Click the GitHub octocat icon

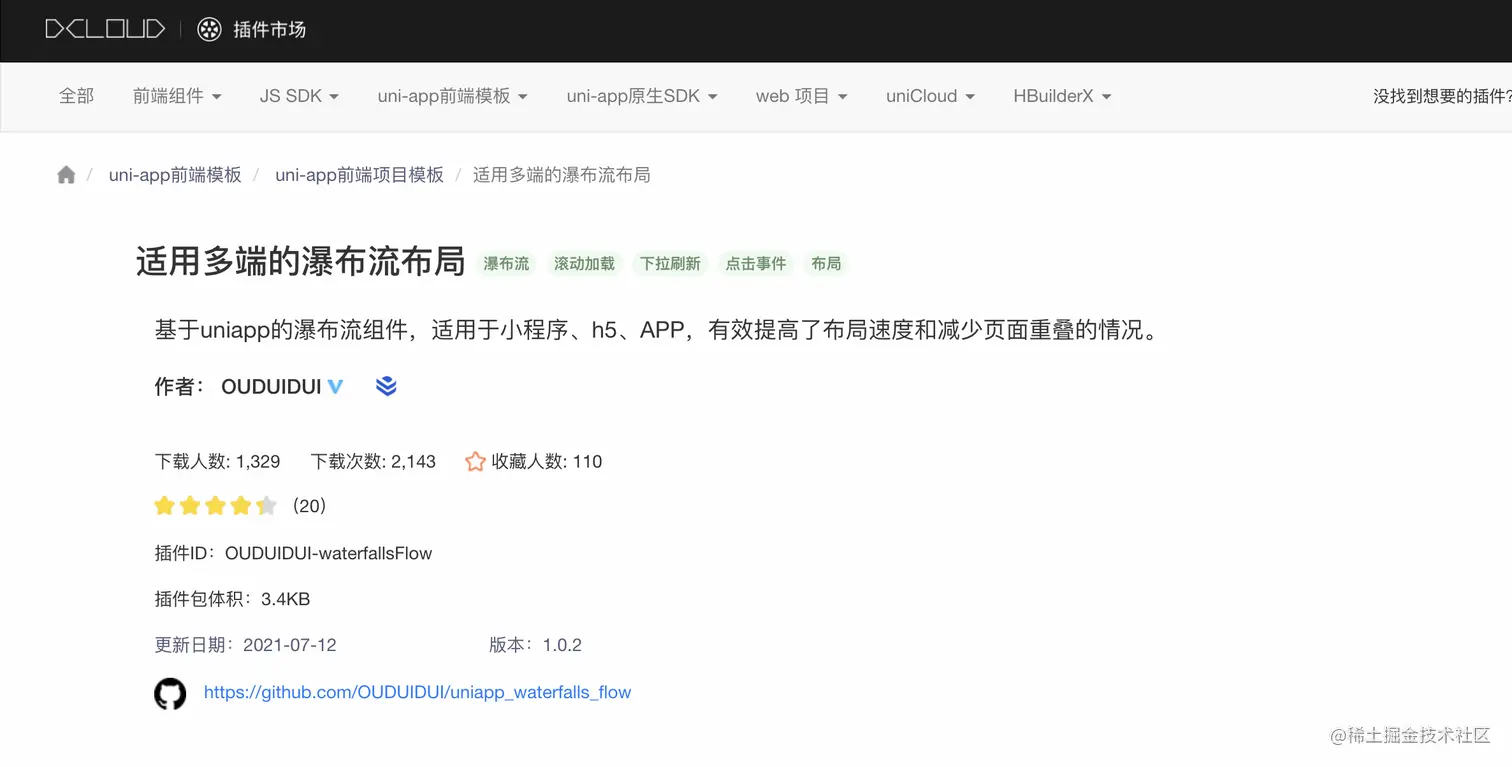pos(170,693)
